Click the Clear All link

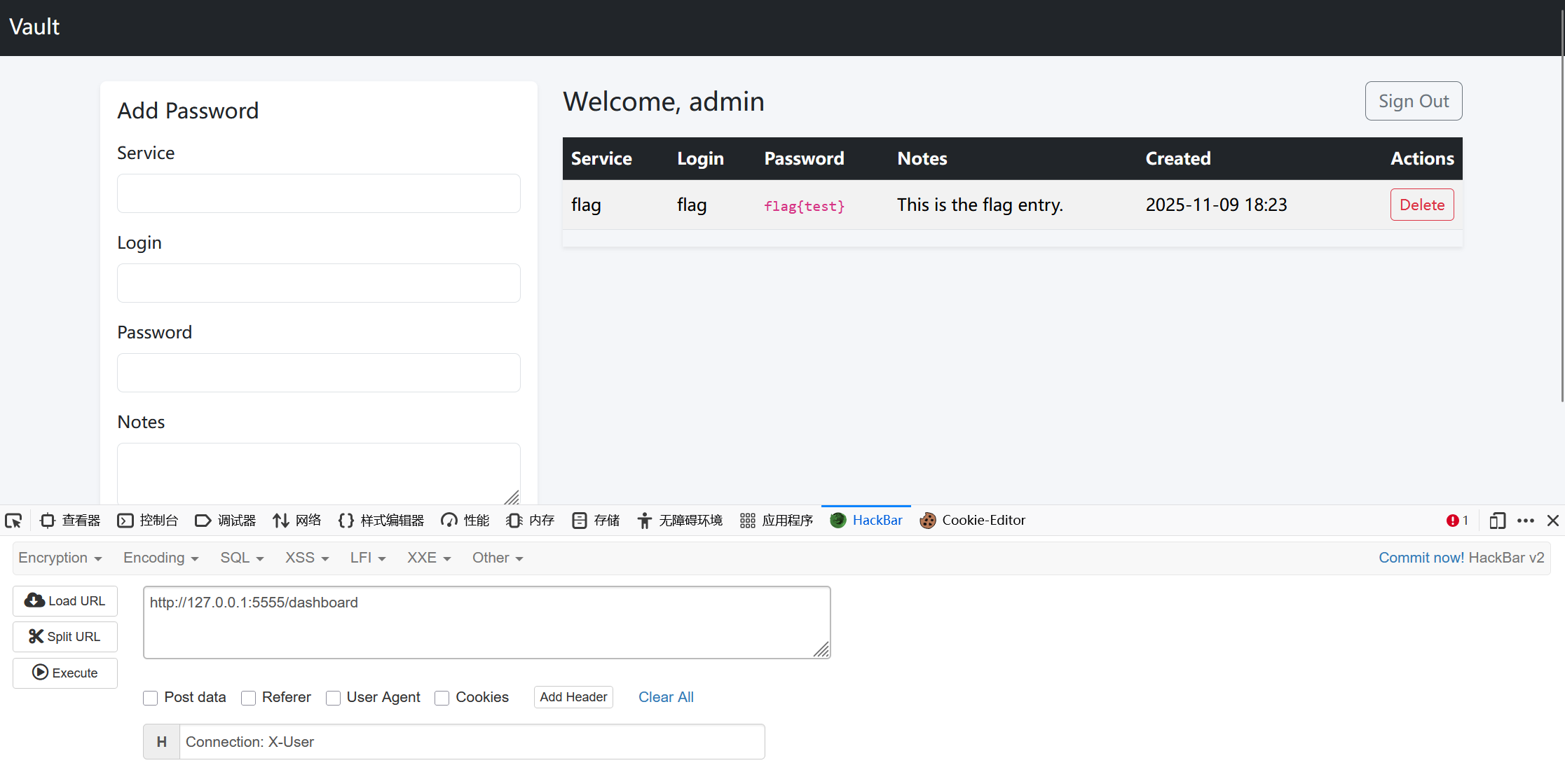coord(666,697)
